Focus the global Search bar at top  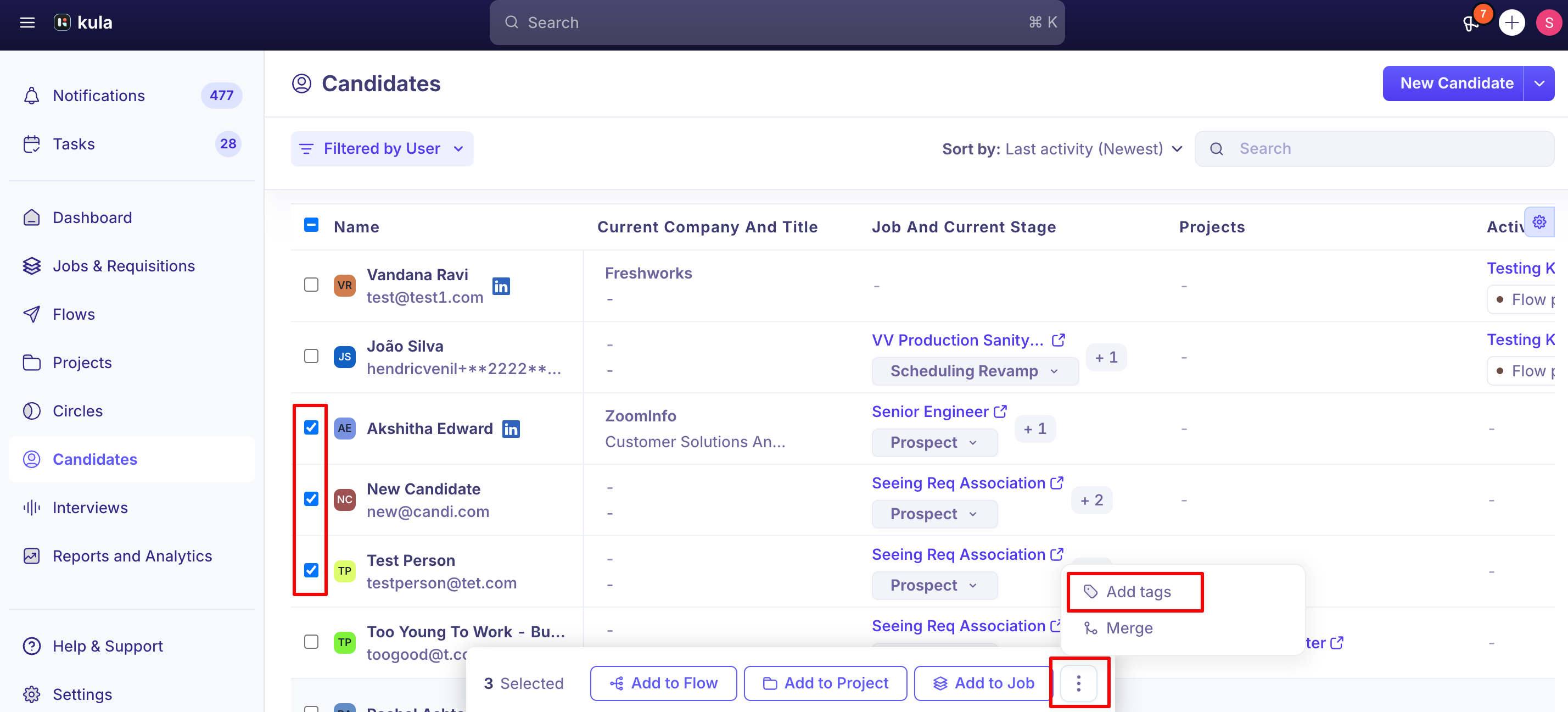(777, 23)
